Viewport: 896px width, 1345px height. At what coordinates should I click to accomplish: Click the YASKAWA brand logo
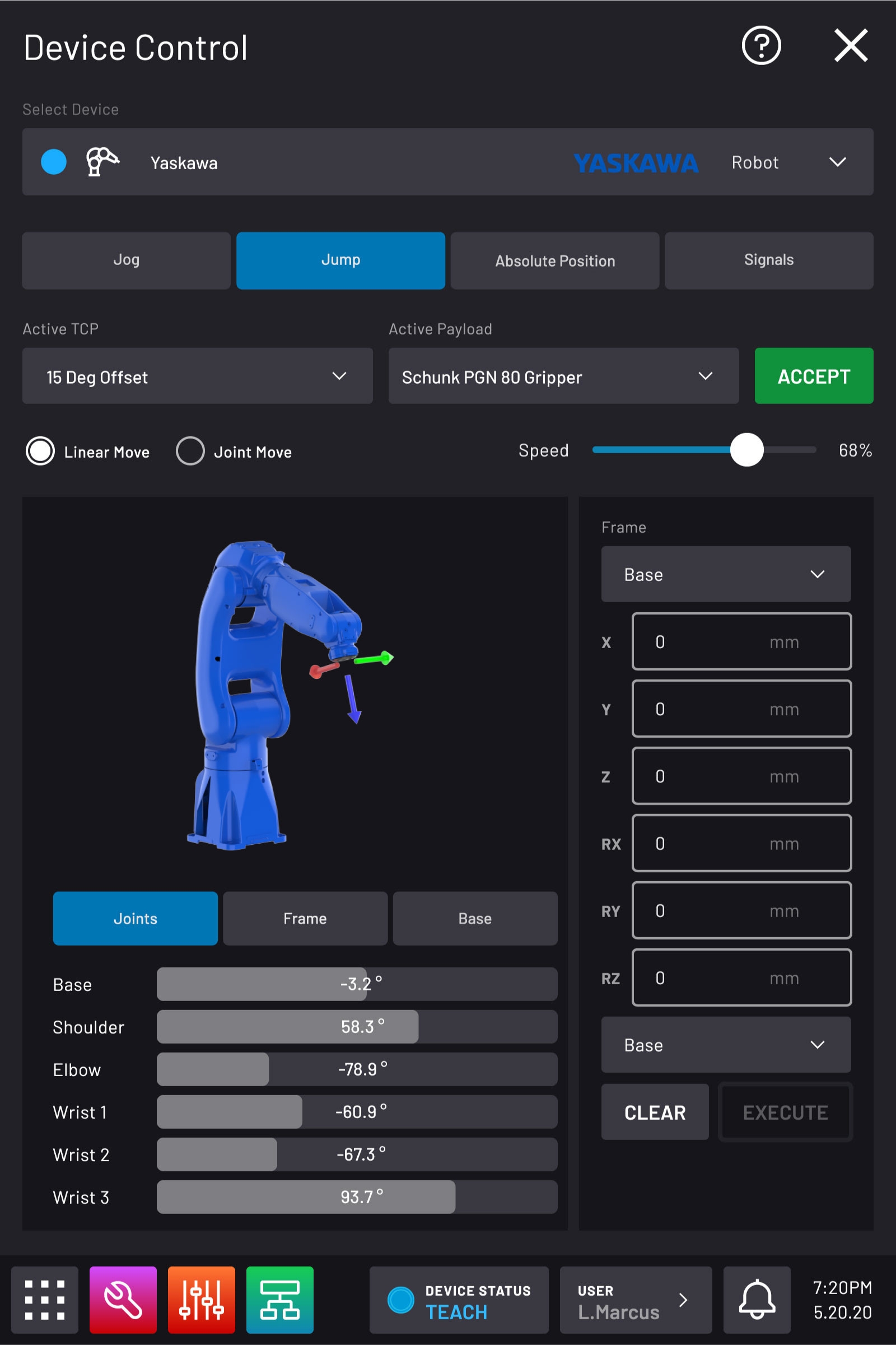(636, 163)
